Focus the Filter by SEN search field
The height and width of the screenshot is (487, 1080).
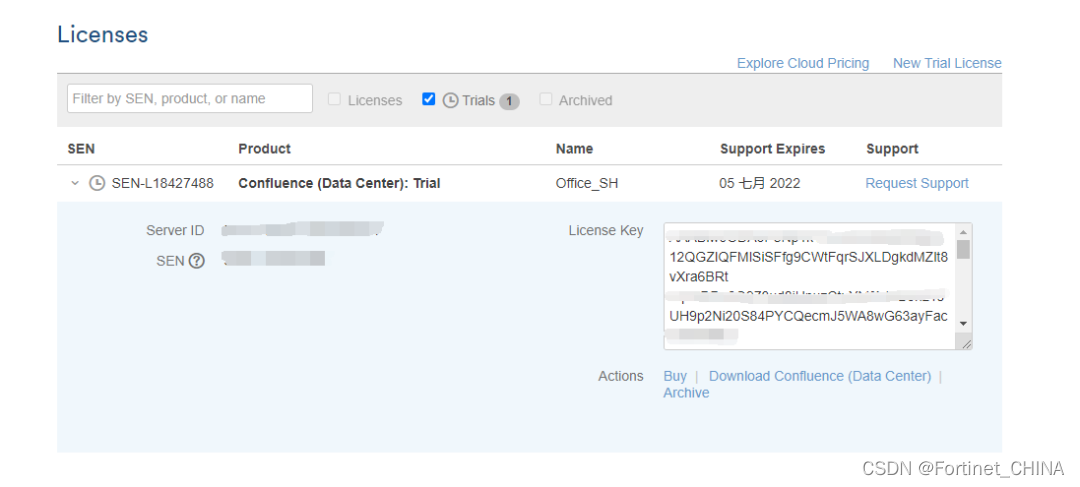pyautogui.click(x=190, y=99)
